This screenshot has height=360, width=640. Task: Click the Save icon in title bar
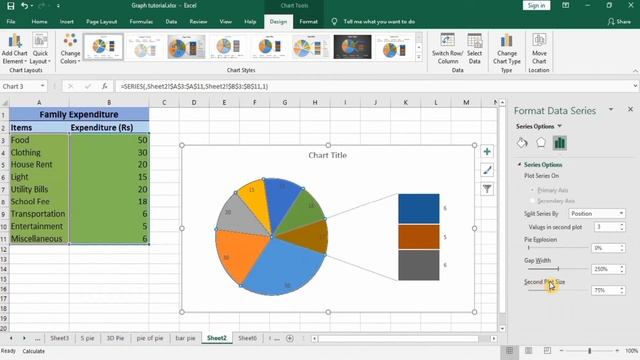(11, 6)
